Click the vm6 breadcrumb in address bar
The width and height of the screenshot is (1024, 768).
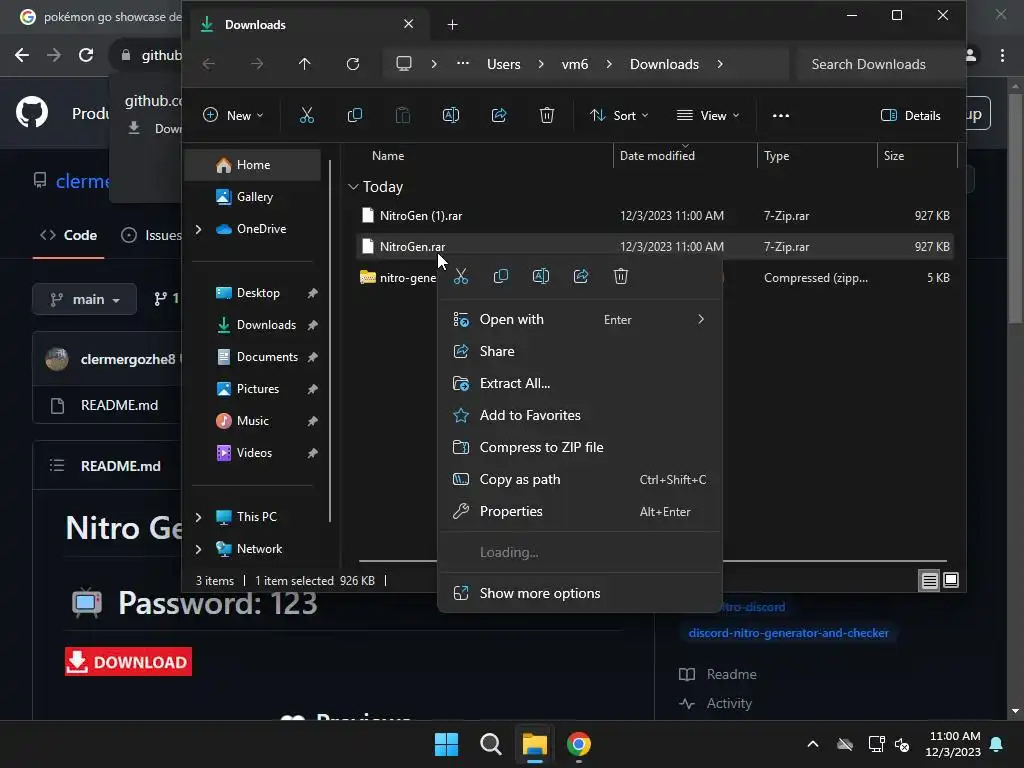click(575, 64)
